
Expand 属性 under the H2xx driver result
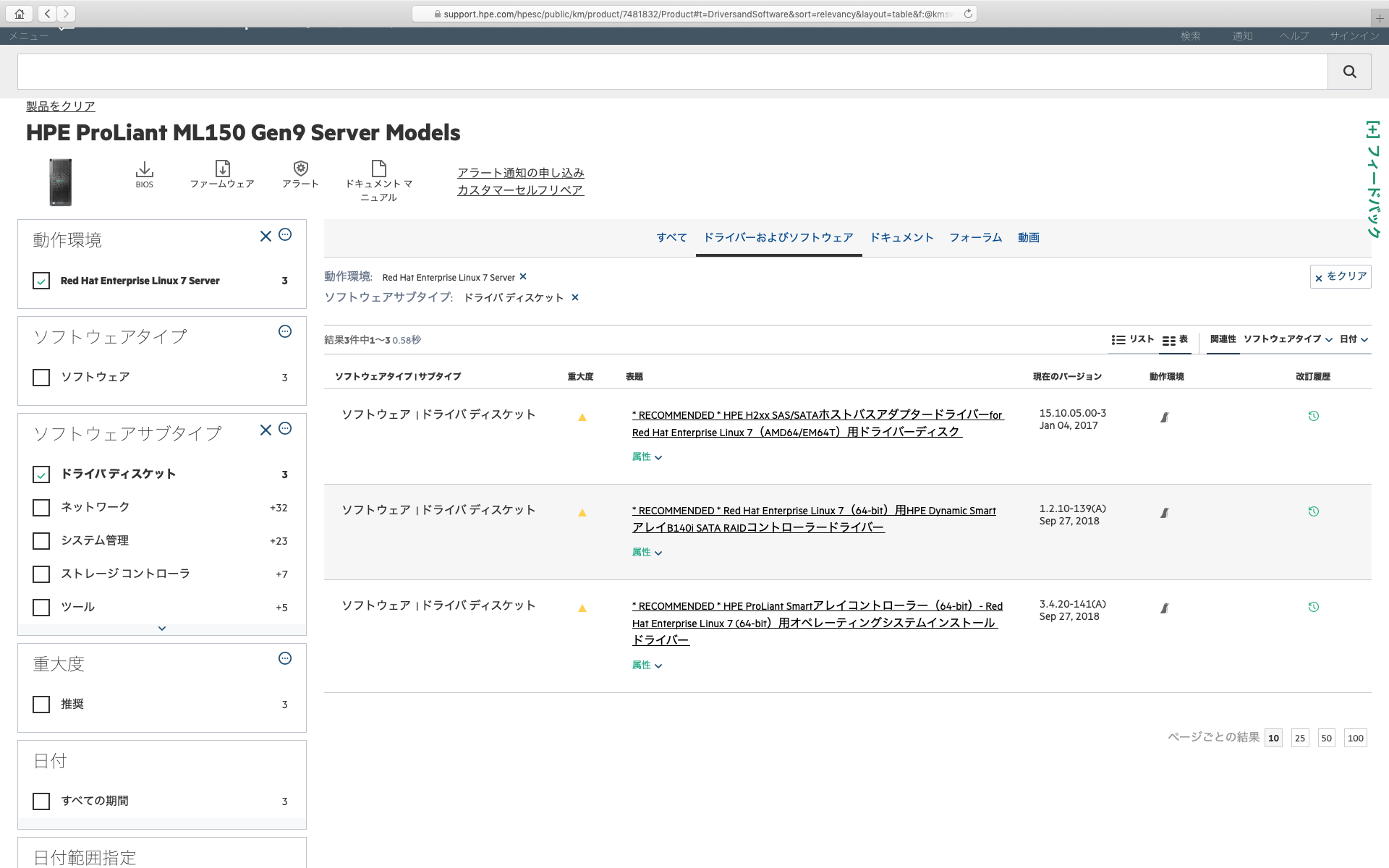647,456
